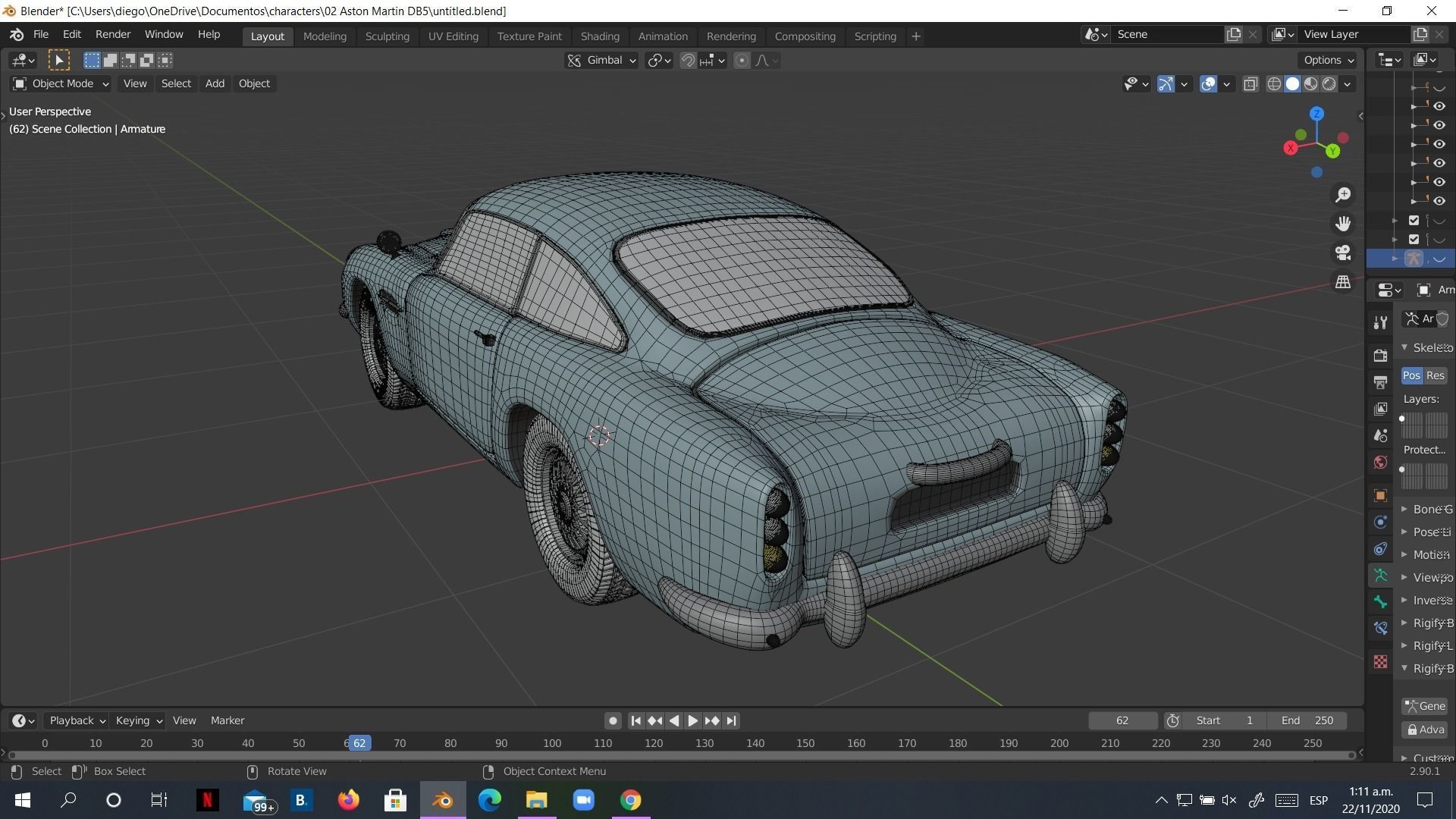Switch to the Sculpting workspace tab

[x=387, y=36]
